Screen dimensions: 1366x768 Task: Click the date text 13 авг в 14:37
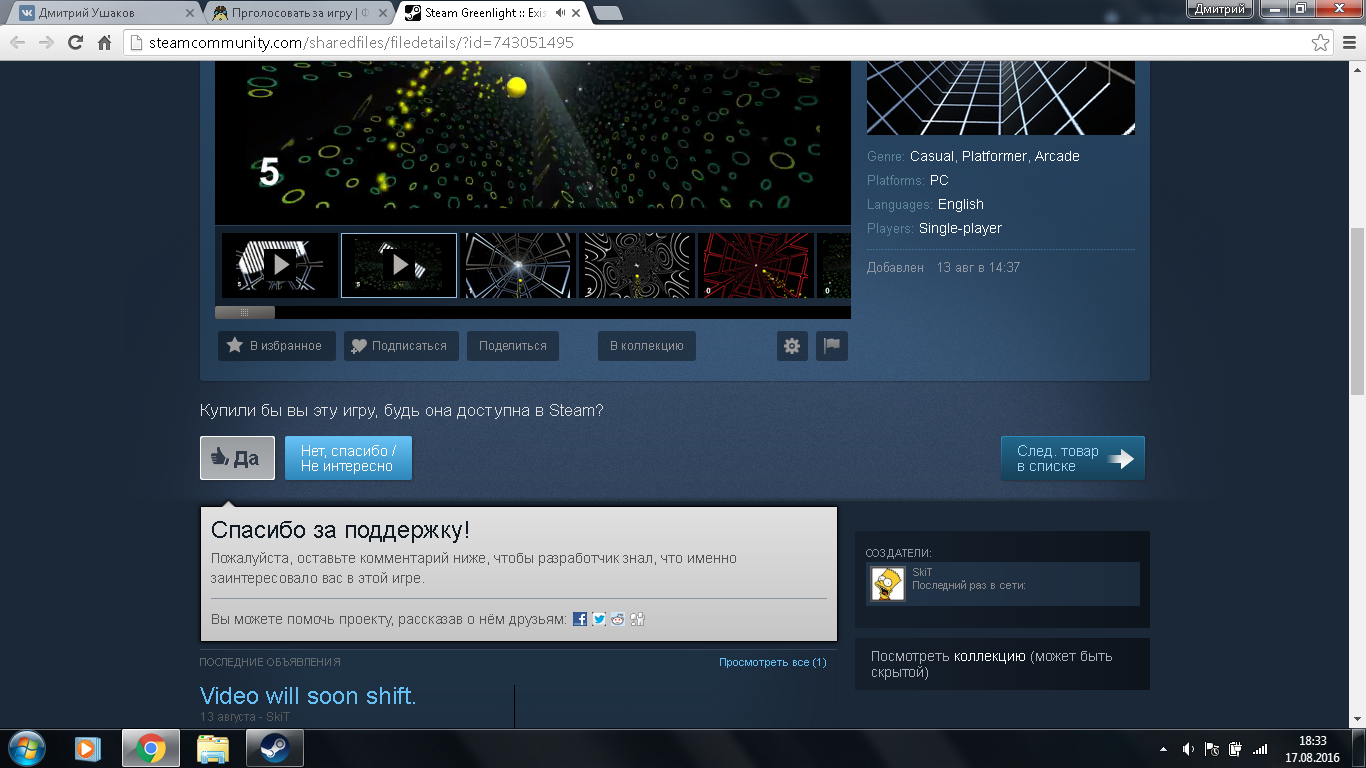(978, 268)
